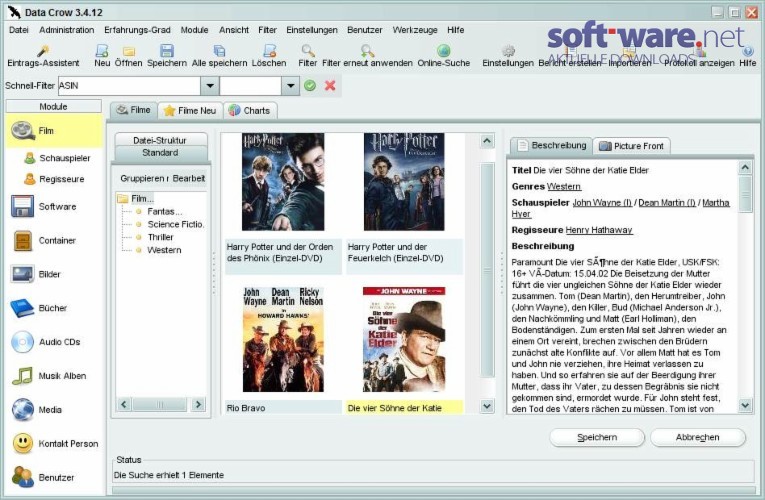Image resolution: width=765 pixels, height=500 pixels.
Task: Open the Dean Martin (I) actor link
Action: [x=667, y=202]
